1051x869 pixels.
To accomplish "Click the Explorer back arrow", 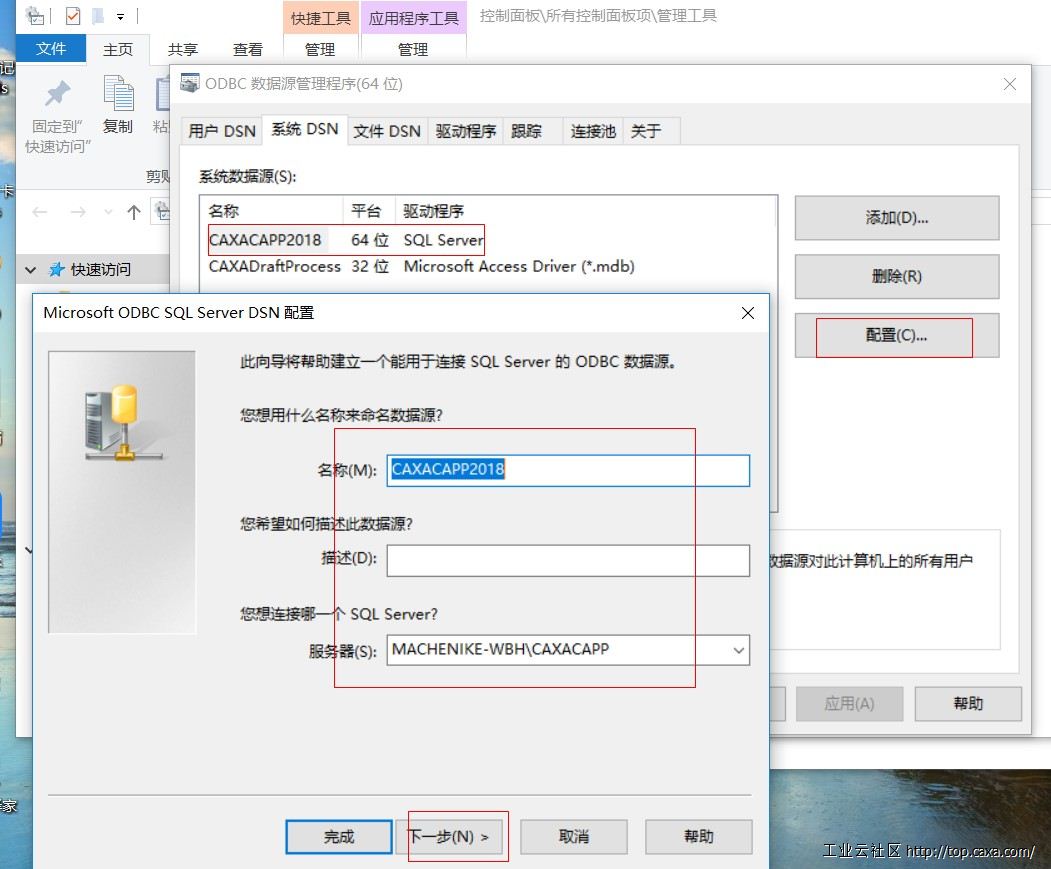I will click(x=40, y=213).
